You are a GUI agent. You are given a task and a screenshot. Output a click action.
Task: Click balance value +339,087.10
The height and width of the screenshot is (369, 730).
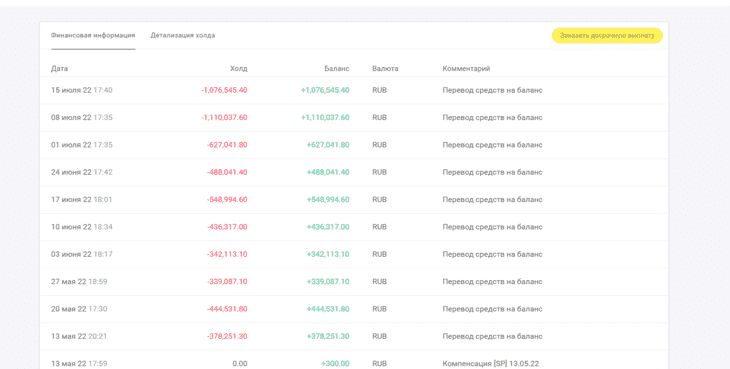tap(328, 282)
